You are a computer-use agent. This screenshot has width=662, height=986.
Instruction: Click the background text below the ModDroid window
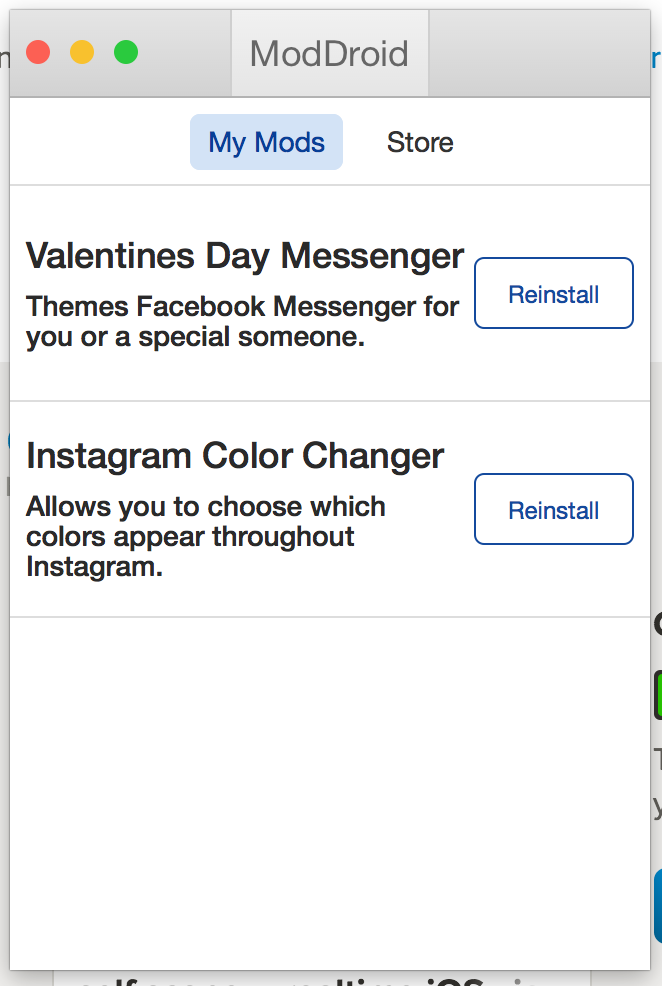coord(300,980)
